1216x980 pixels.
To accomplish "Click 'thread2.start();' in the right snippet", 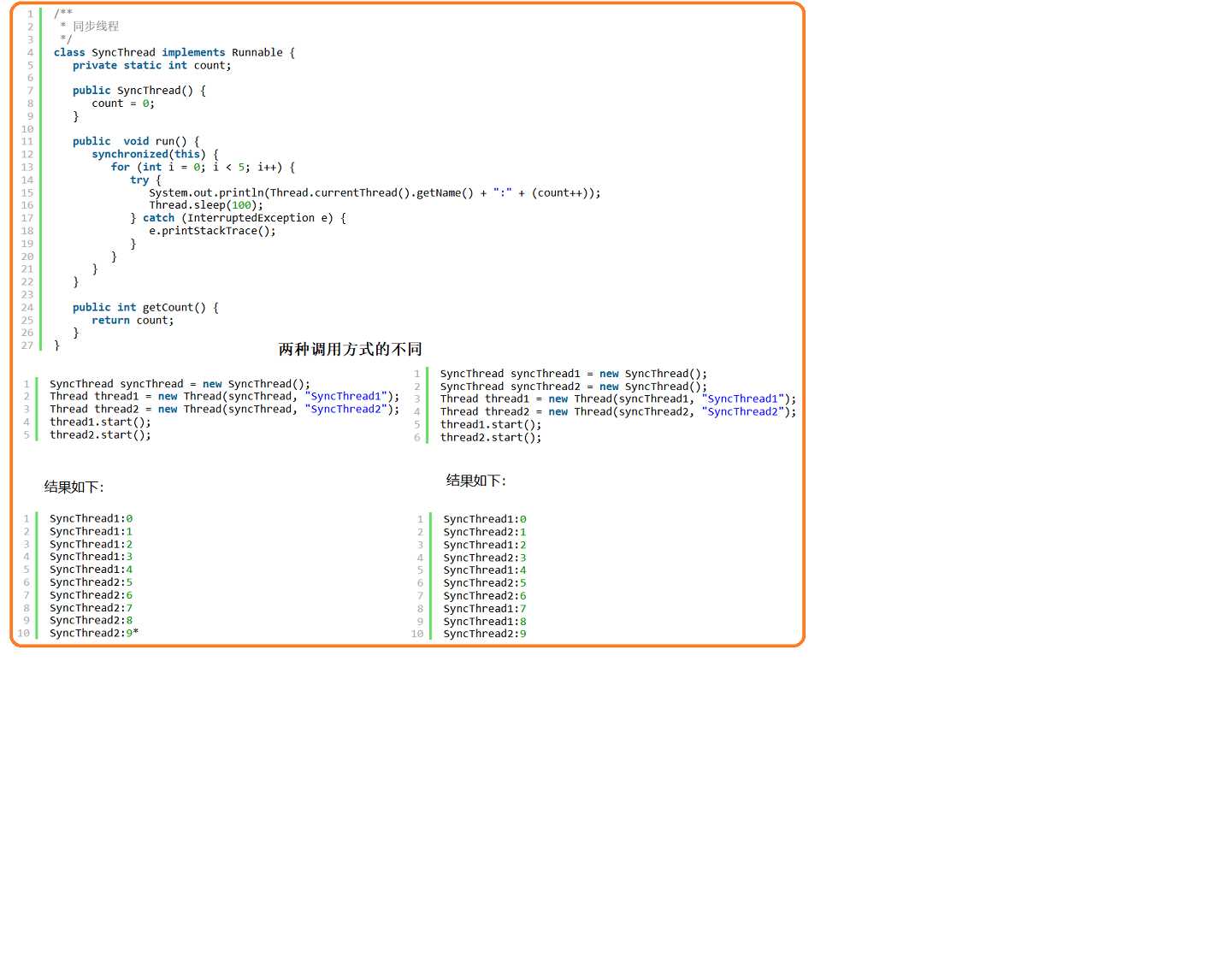I will coord(491,437).
